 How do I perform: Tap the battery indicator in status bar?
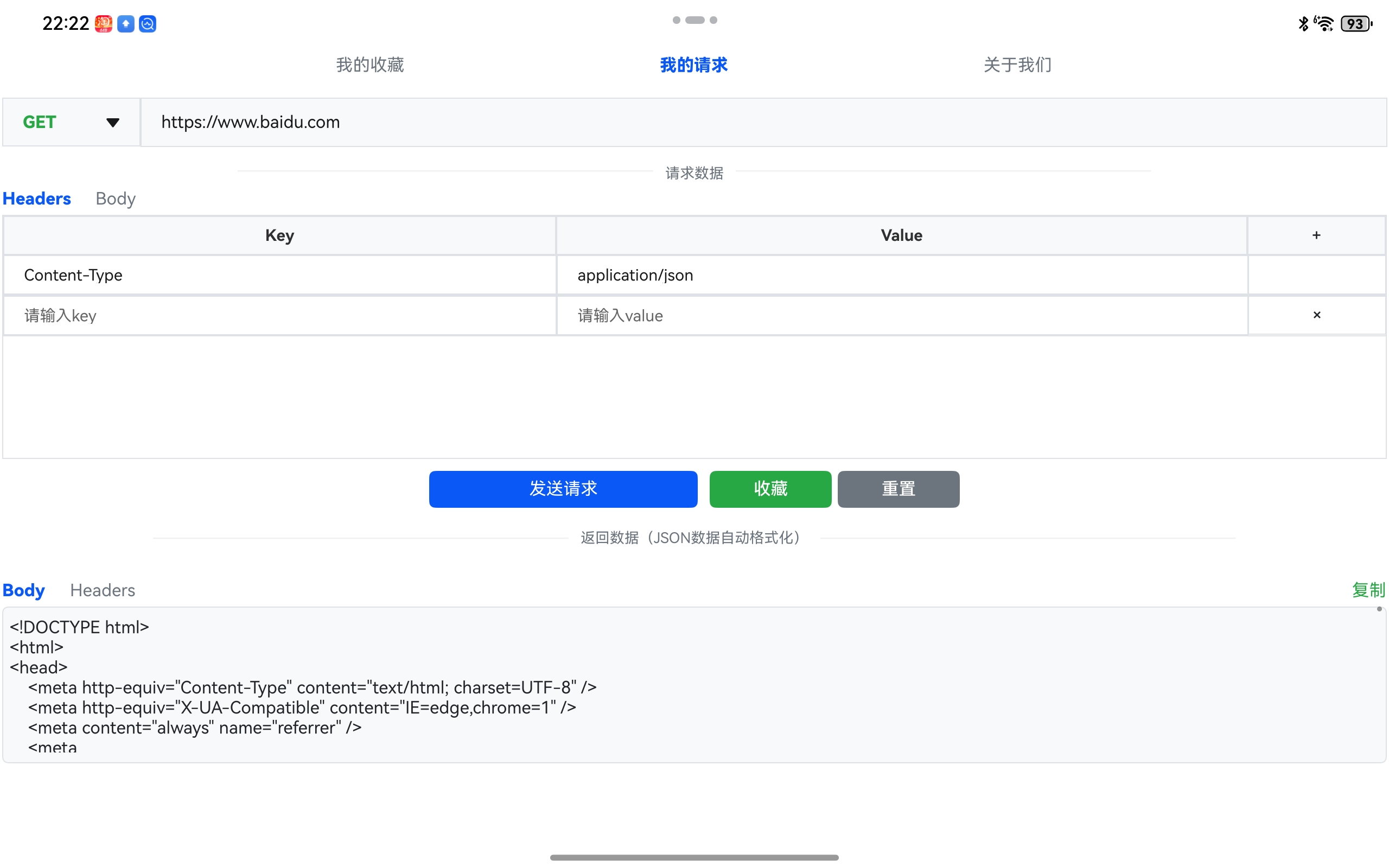pos(1356,23)
